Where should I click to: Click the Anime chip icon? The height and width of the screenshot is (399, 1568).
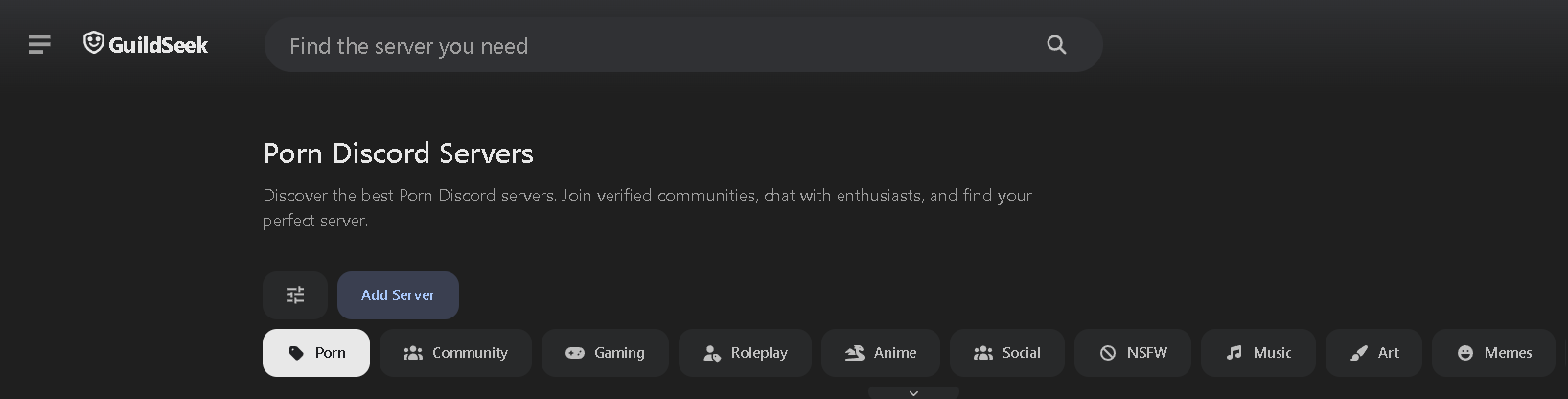[x=855, y=353]
